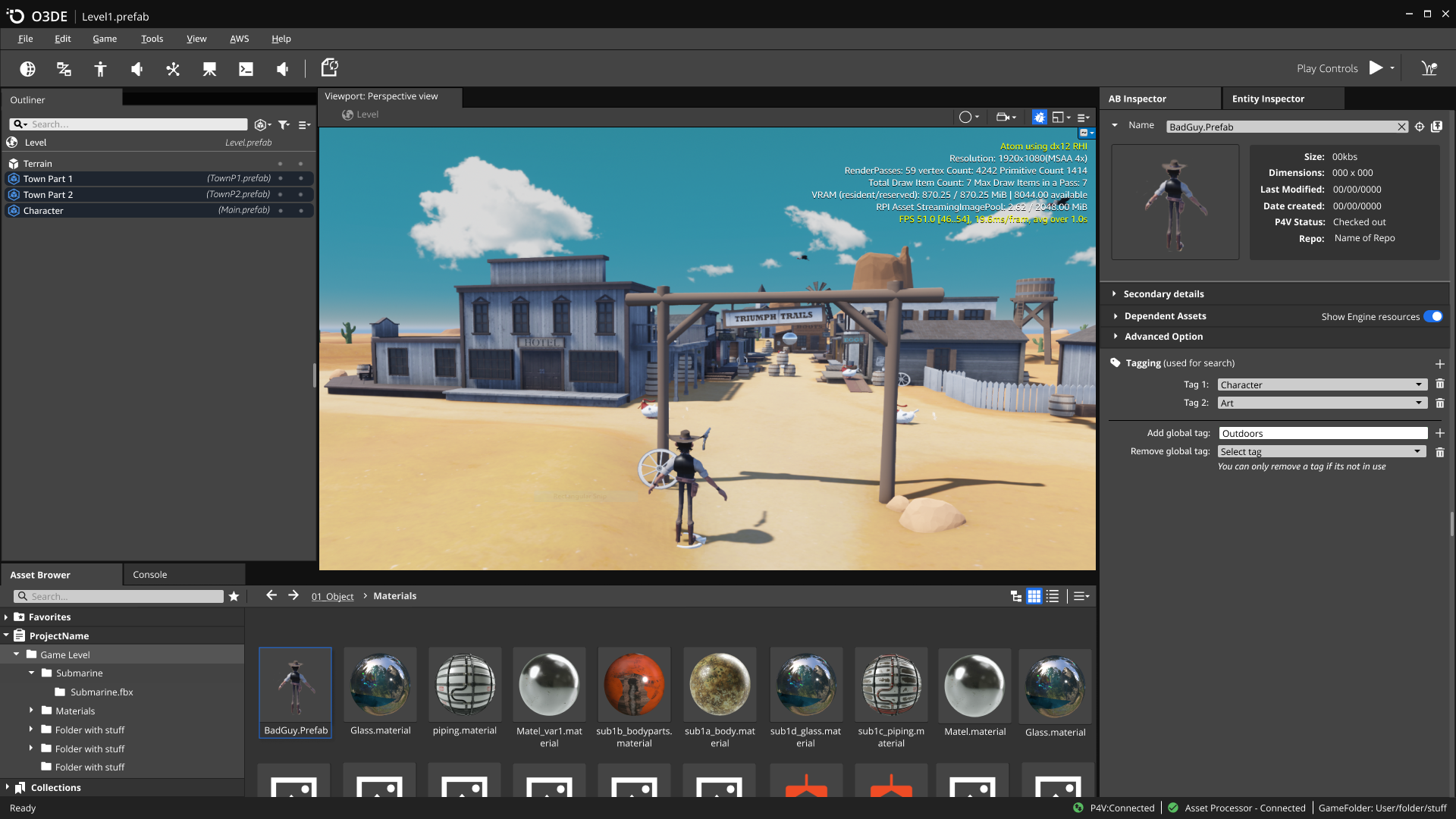Viewport: 1456px width, 819px height.
Task: Switch to the Entity Inspector tab
Action: click(x=1266, y=99)
